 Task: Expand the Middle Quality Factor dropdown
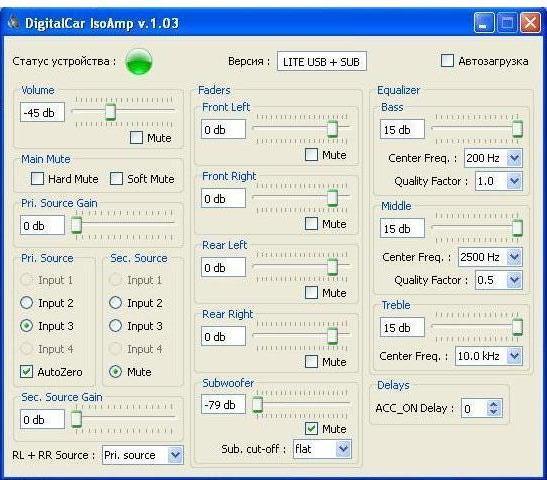[x=514, y=280]
